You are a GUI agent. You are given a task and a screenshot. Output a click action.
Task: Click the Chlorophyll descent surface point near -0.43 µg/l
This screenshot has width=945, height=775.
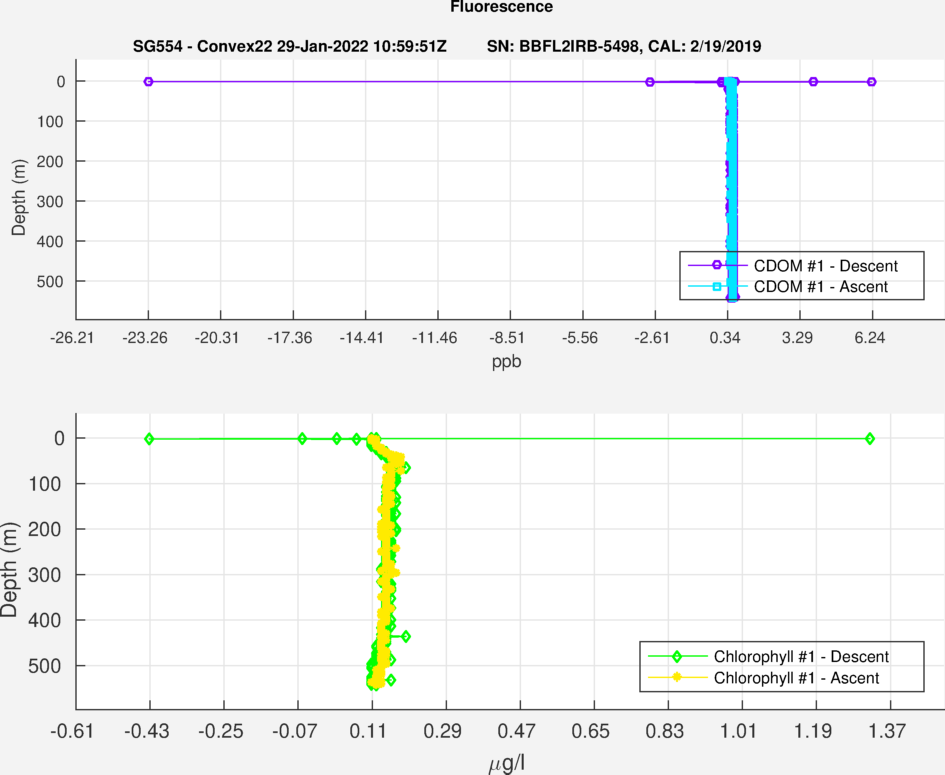pos(149,439)
